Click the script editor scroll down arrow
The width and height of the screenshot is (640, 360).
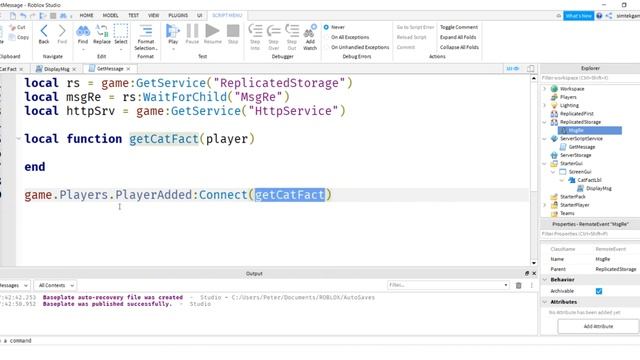533,263
